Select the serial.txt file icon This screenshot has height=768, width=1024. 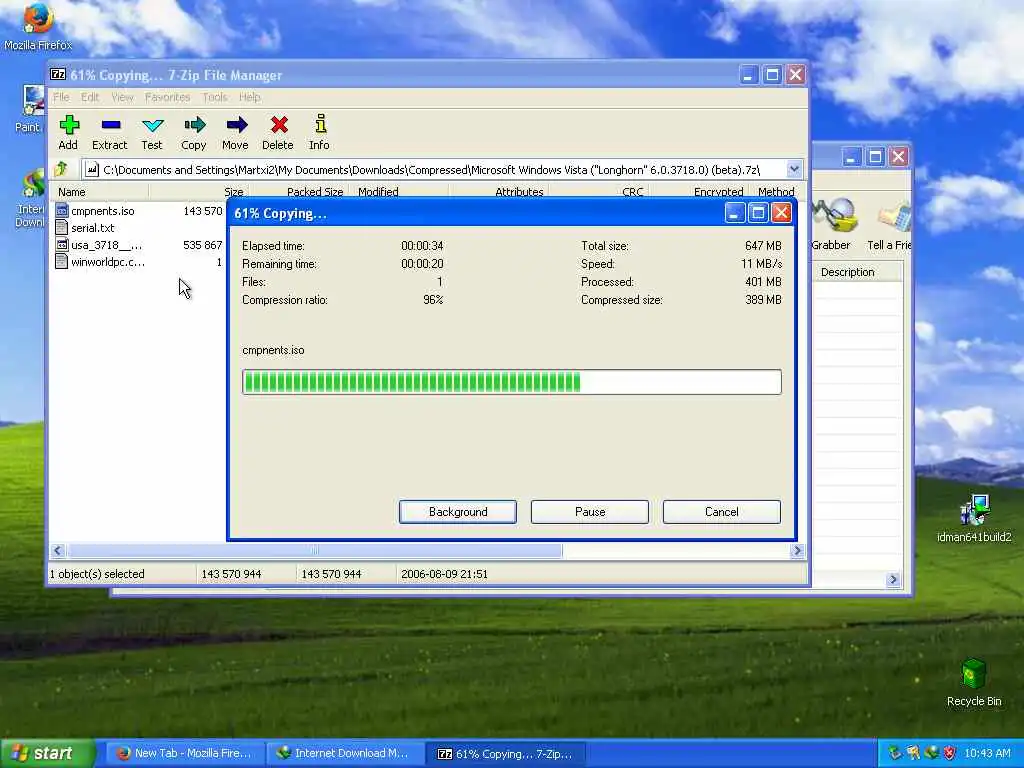[62, 227]
